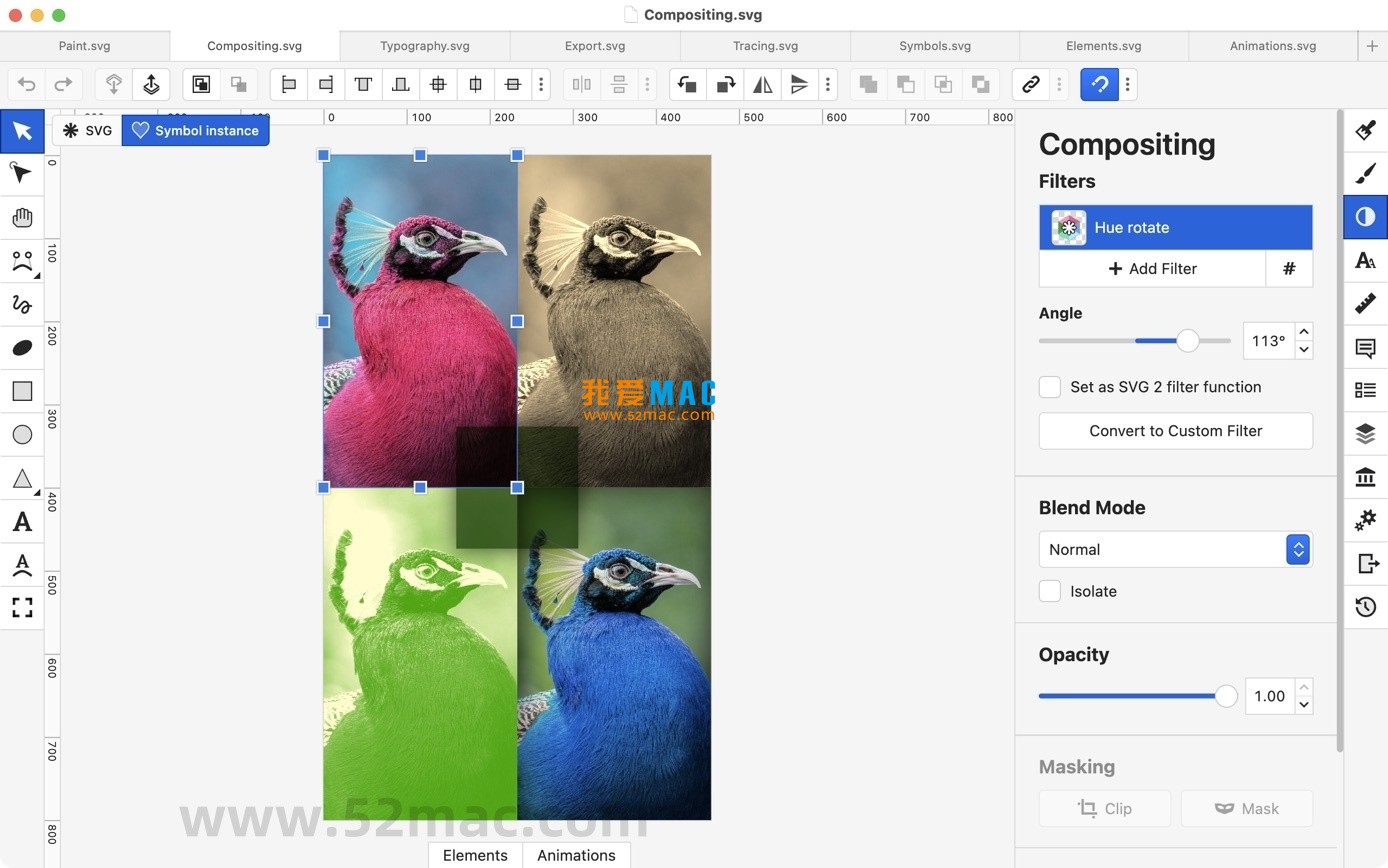Viewport: 1388px width, 868px height.
Task: Click the Rotate clockwise icon
Action: click(x=725, y=85)
